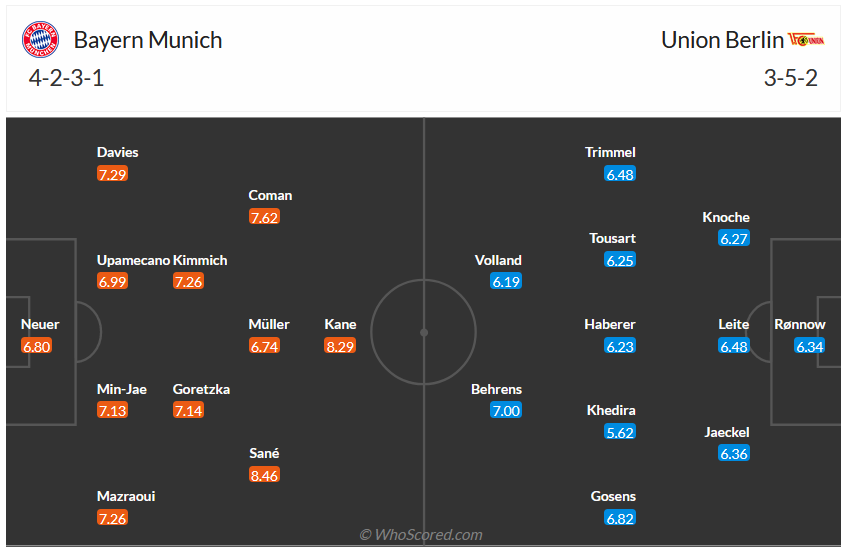Click the Union Berlin club crest
Viewport: 845px width, 547px height.
coord(807,40)
